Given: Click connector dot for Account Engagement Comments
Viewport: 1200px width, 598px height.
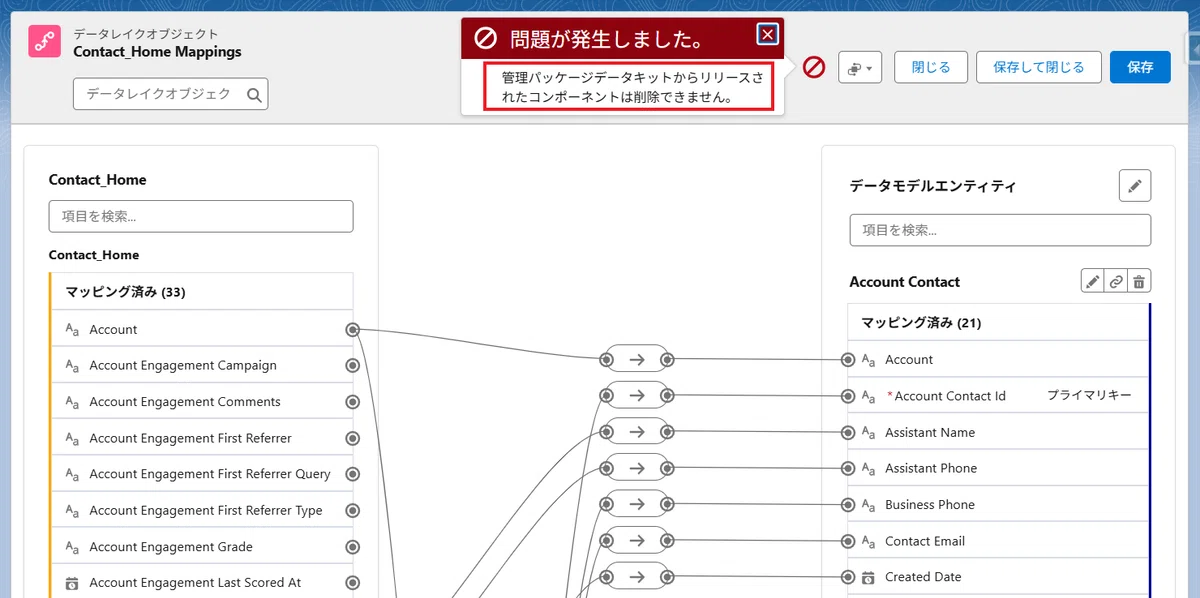Looking at the screenshot, I should [x=352, y=402].
